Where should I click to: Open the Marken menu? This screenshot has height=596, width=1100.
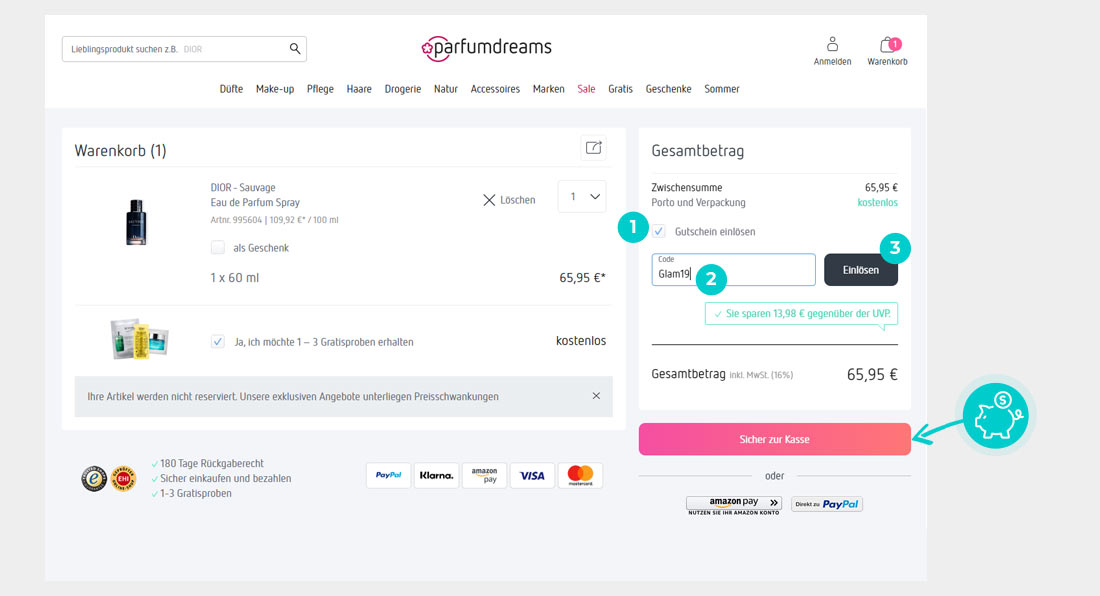(x=549, y=89)
